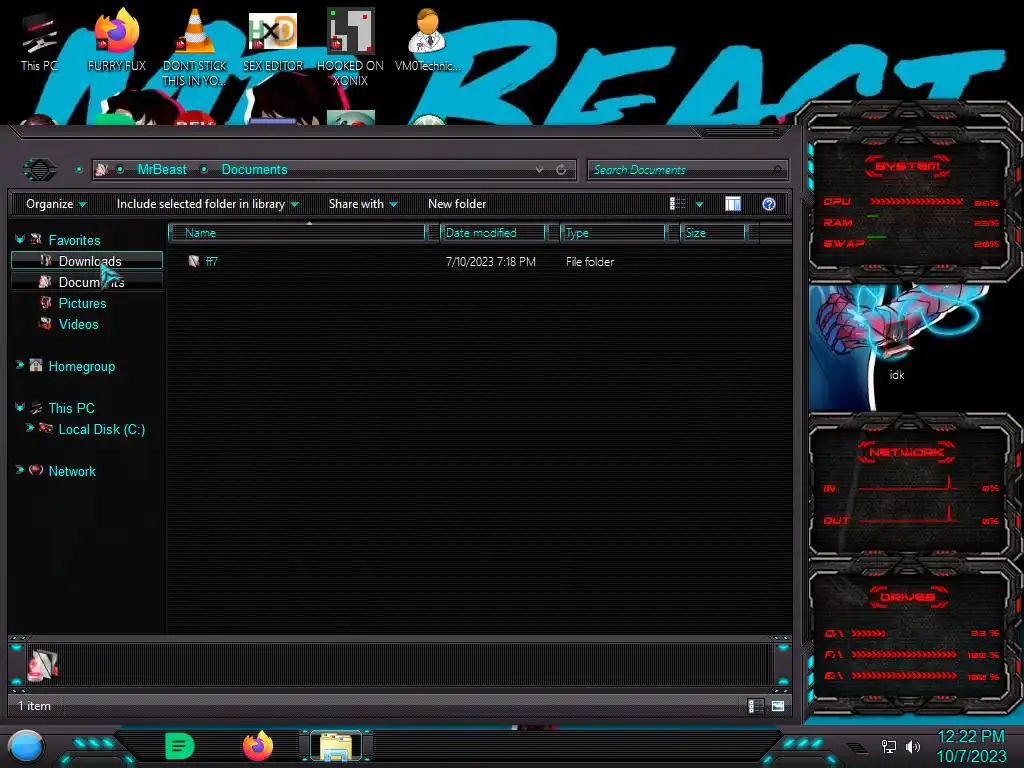Refresh the Documents folder view
Screen dimensions: 1024x768
tap(561, 170)
